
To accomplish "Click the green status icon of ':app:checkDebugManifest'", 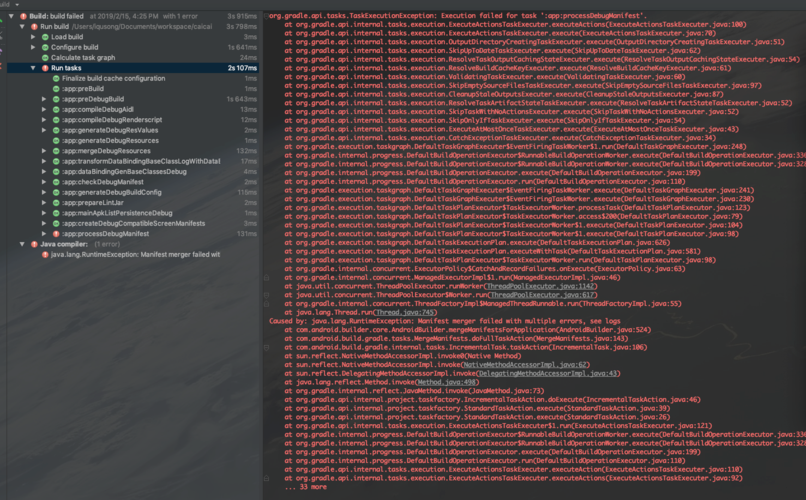I will [x=56, y=182].
